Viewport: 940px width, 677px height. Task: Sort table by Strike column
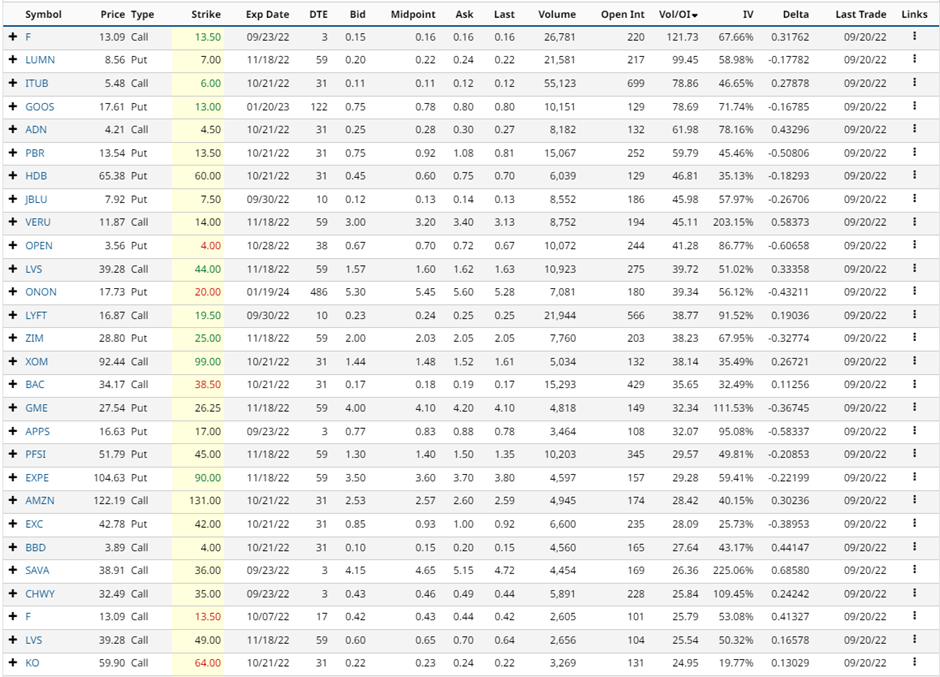click(x=206, y=14)
